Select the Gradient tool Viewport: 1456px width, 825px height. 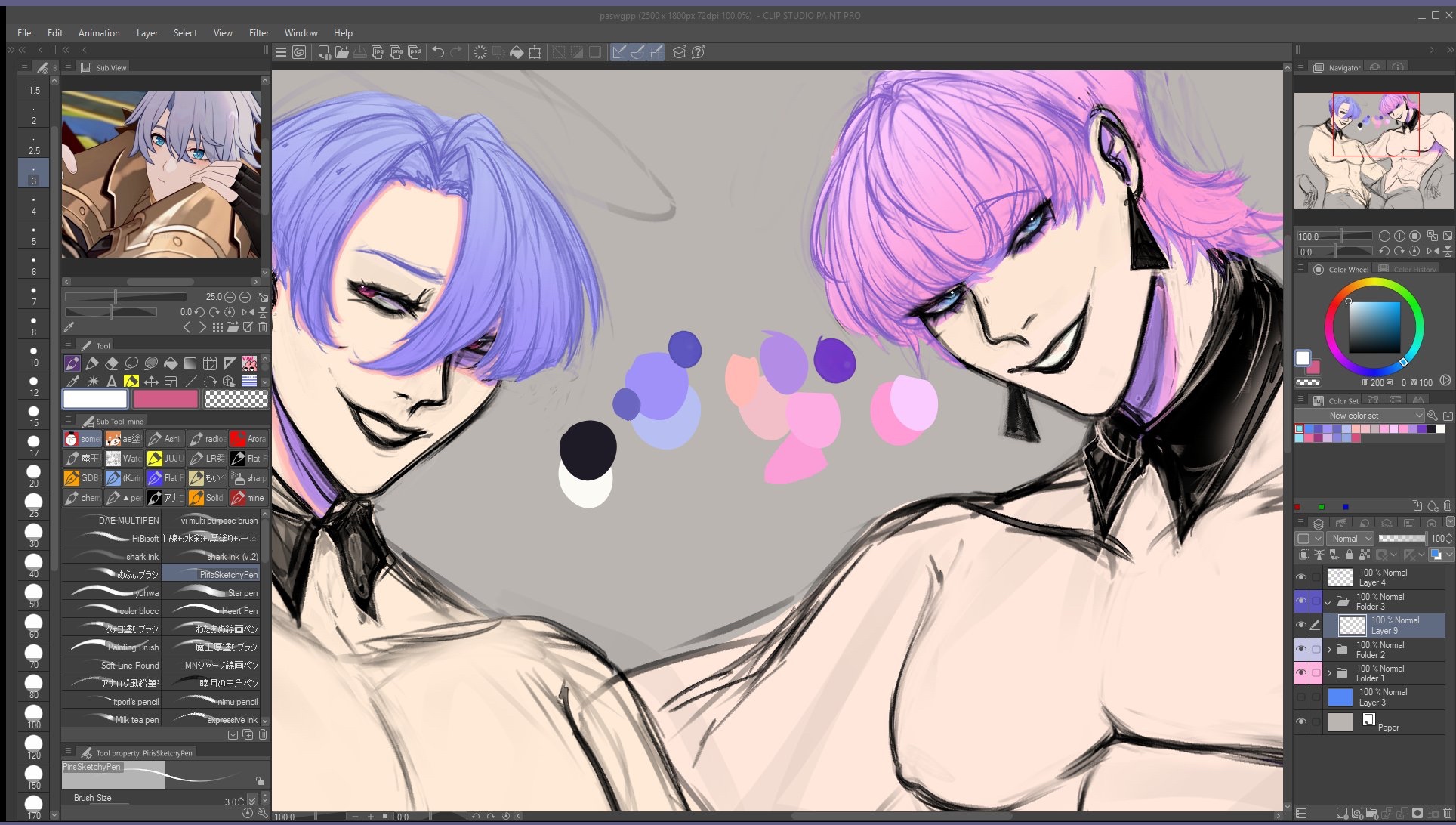point(190,363)
